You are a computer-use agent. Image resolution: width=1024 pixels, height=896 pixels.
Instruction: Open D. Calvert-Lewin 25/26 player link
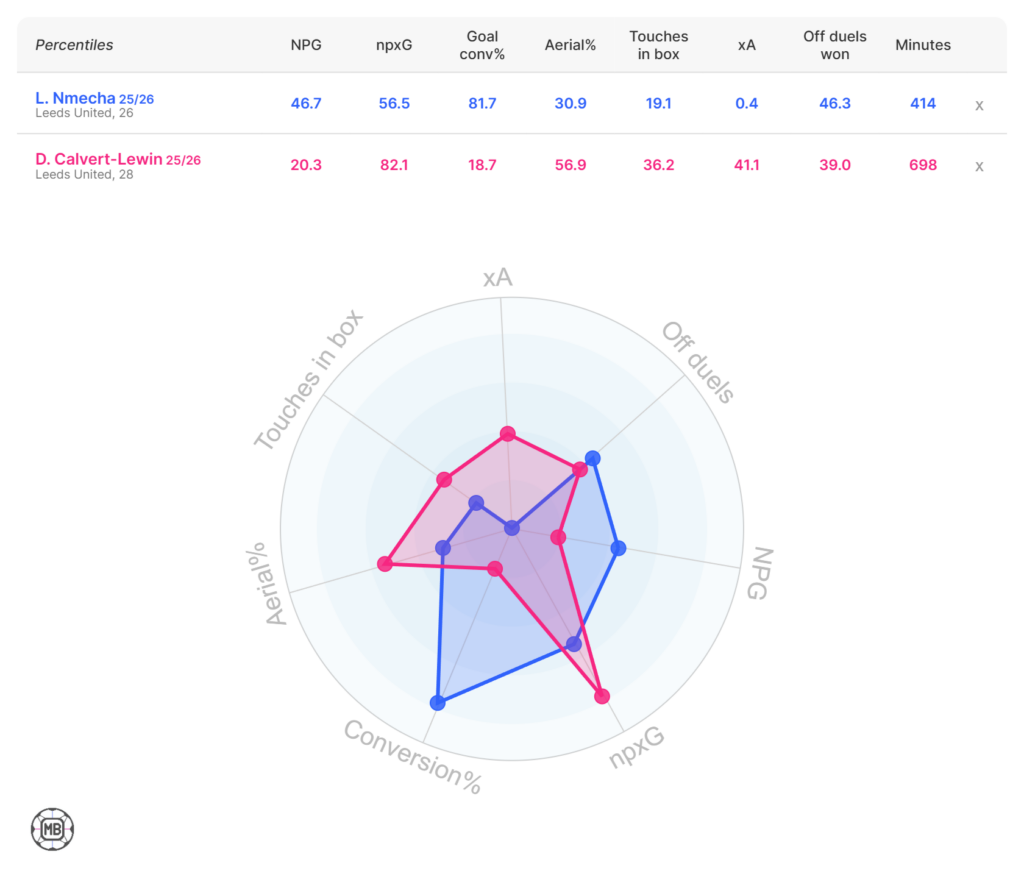pos(118,160)
